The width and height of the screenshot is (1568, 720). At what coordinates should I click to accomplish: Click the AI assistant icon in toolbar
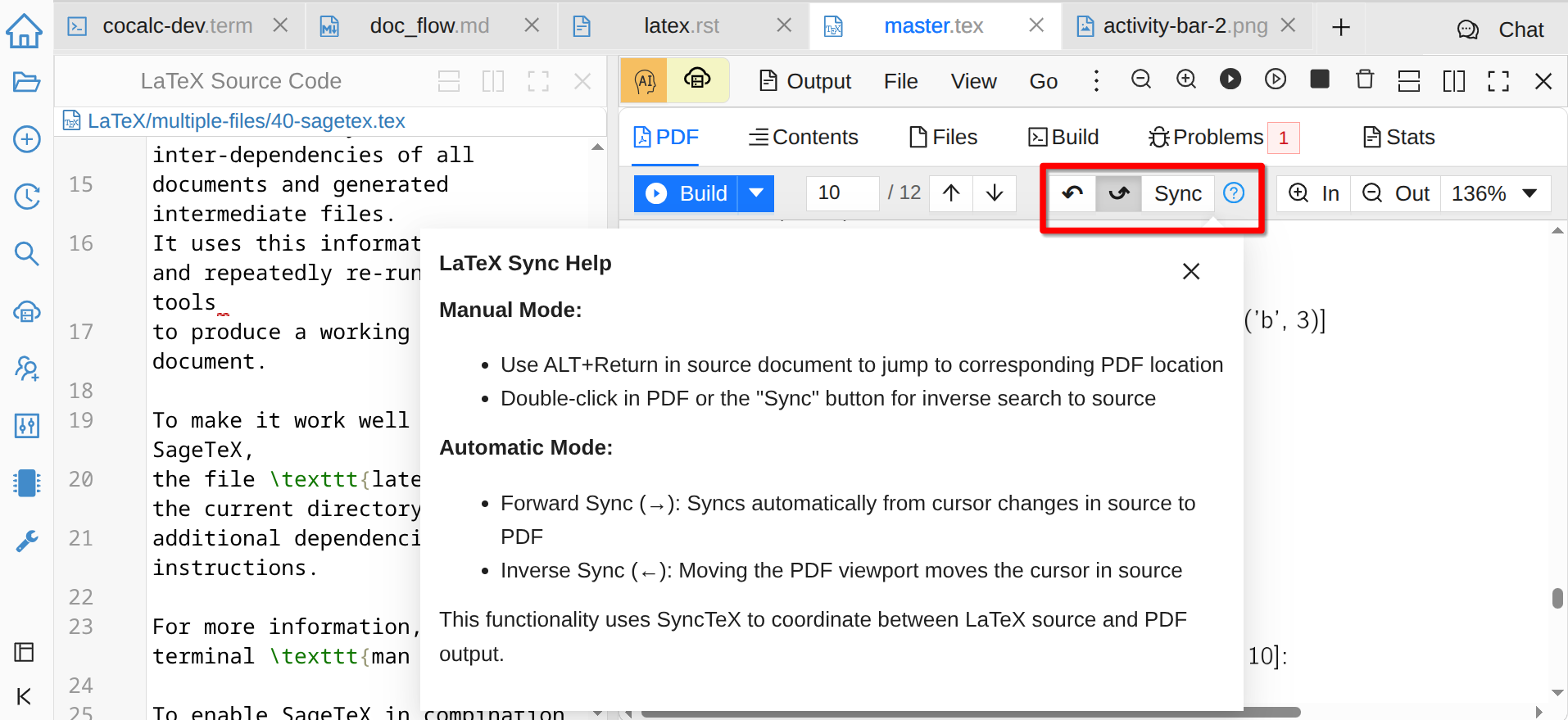point(645,81)
